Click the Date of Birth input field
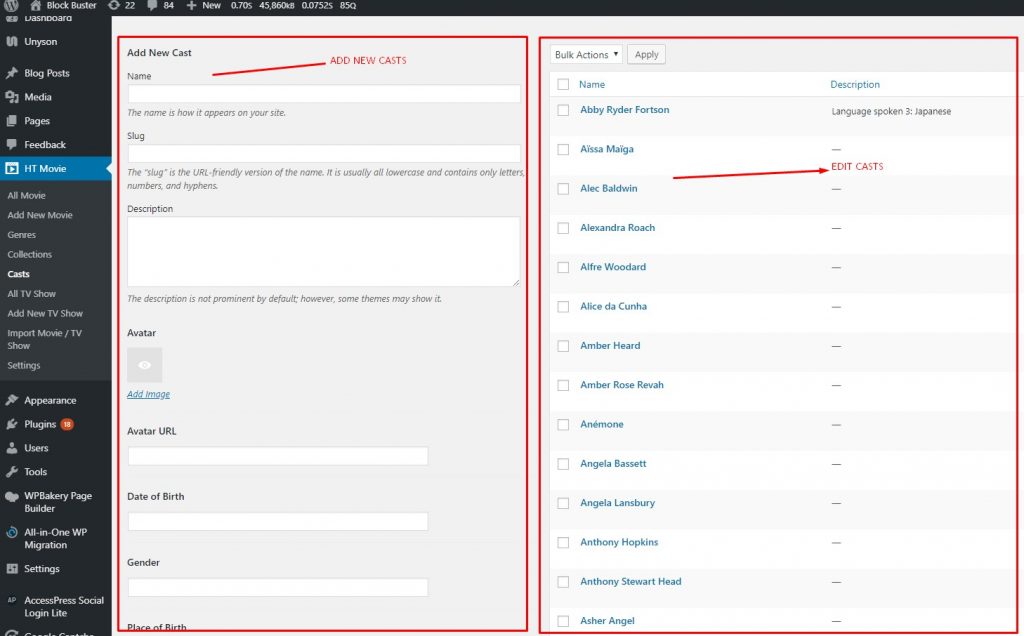 [278, 521]
